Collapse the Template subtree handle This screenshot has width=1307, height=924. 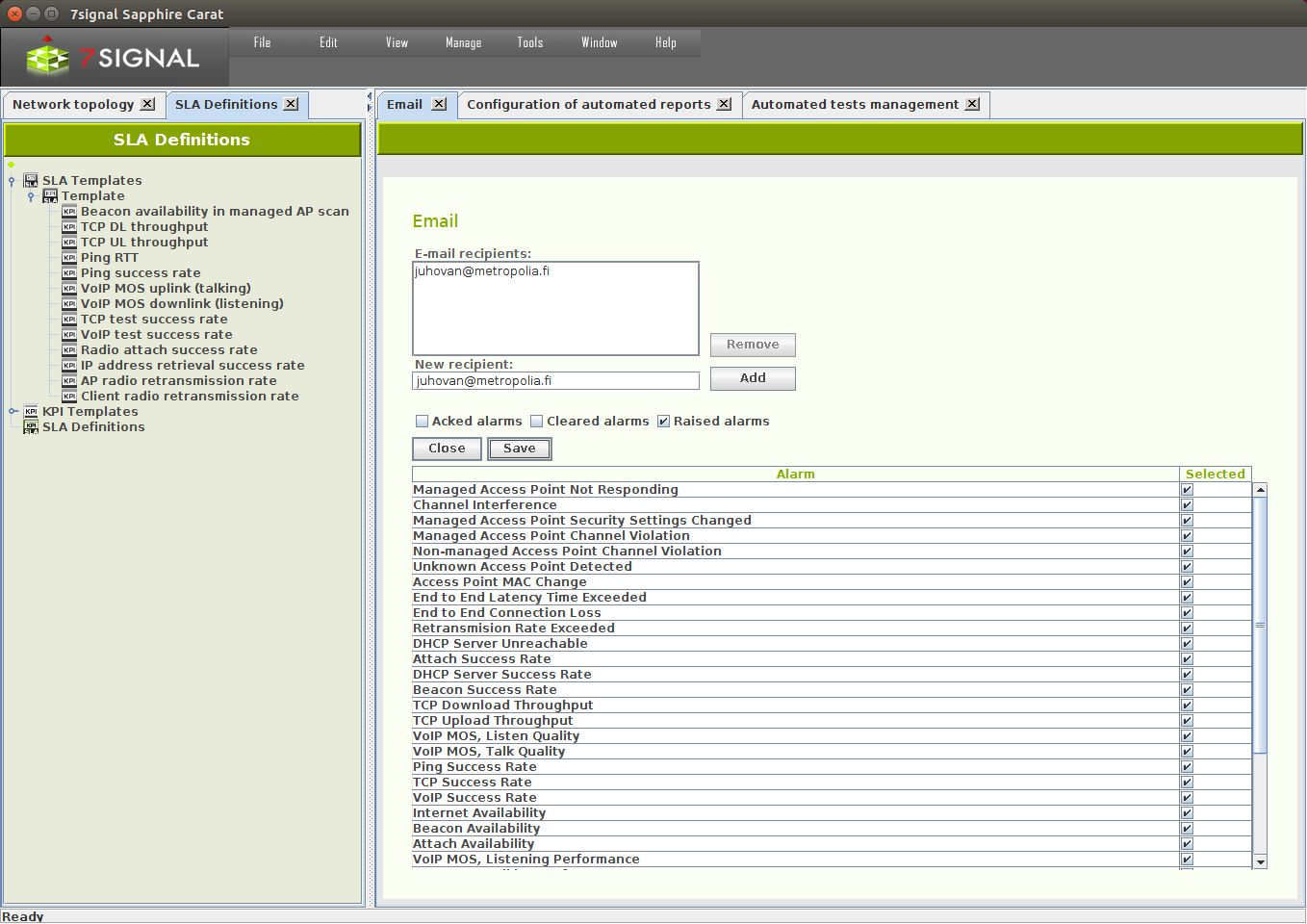click(31, 196)
